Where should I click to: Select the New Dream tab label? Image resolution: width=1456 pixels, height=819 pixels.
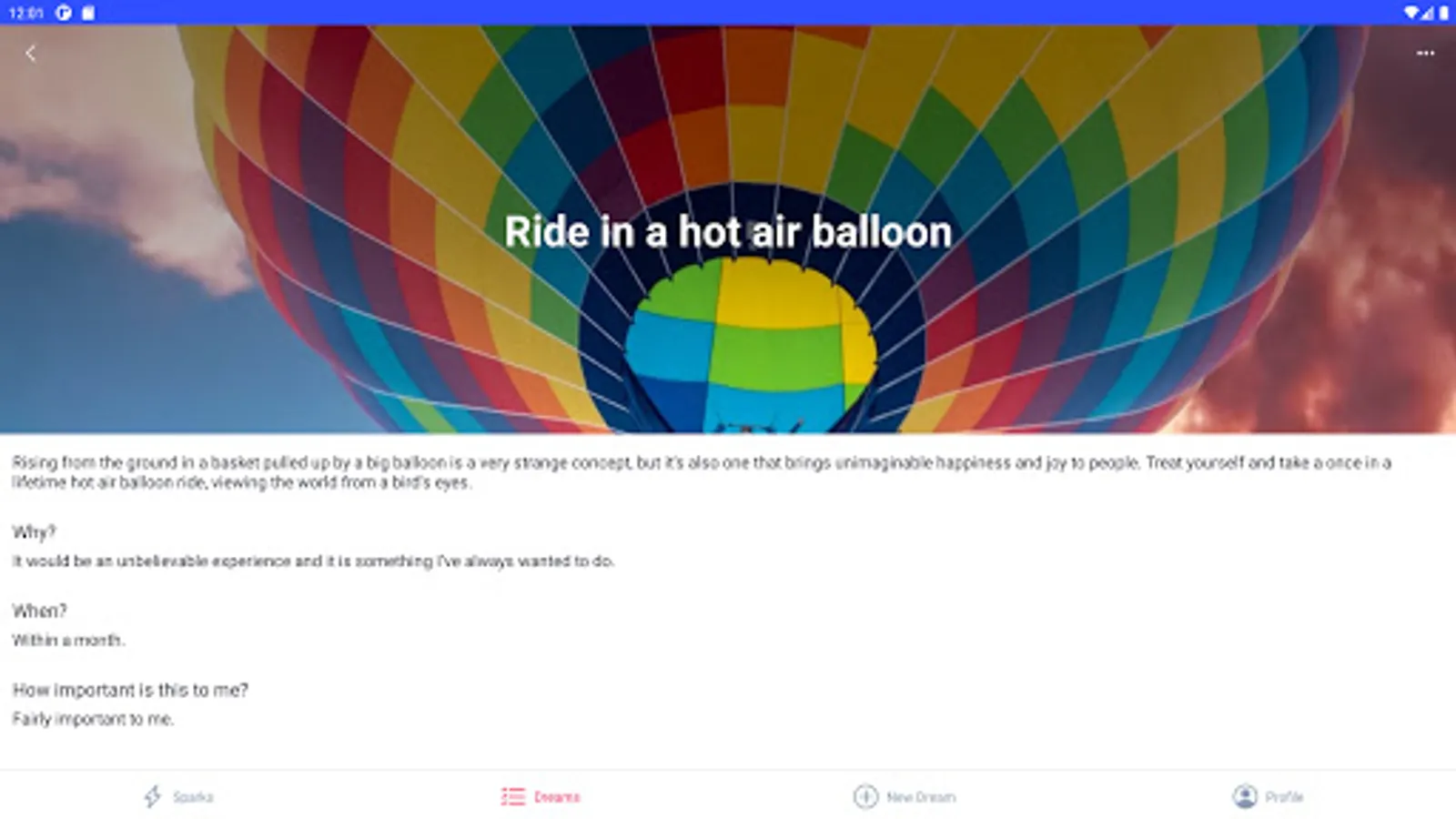(921, 797)
